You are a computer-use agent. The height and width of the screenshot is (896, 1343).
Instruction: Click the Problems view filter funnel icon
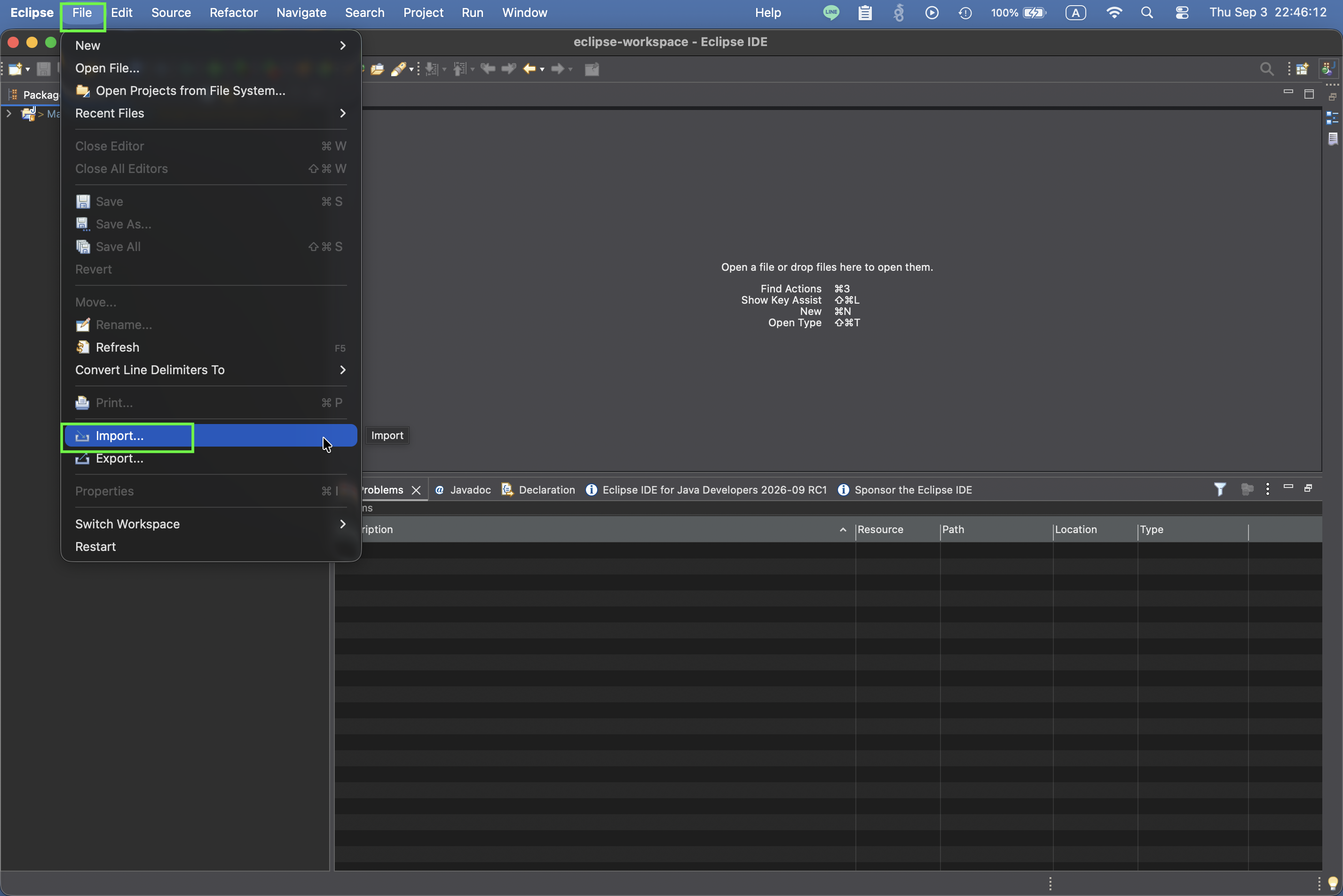click(1219, 489)
